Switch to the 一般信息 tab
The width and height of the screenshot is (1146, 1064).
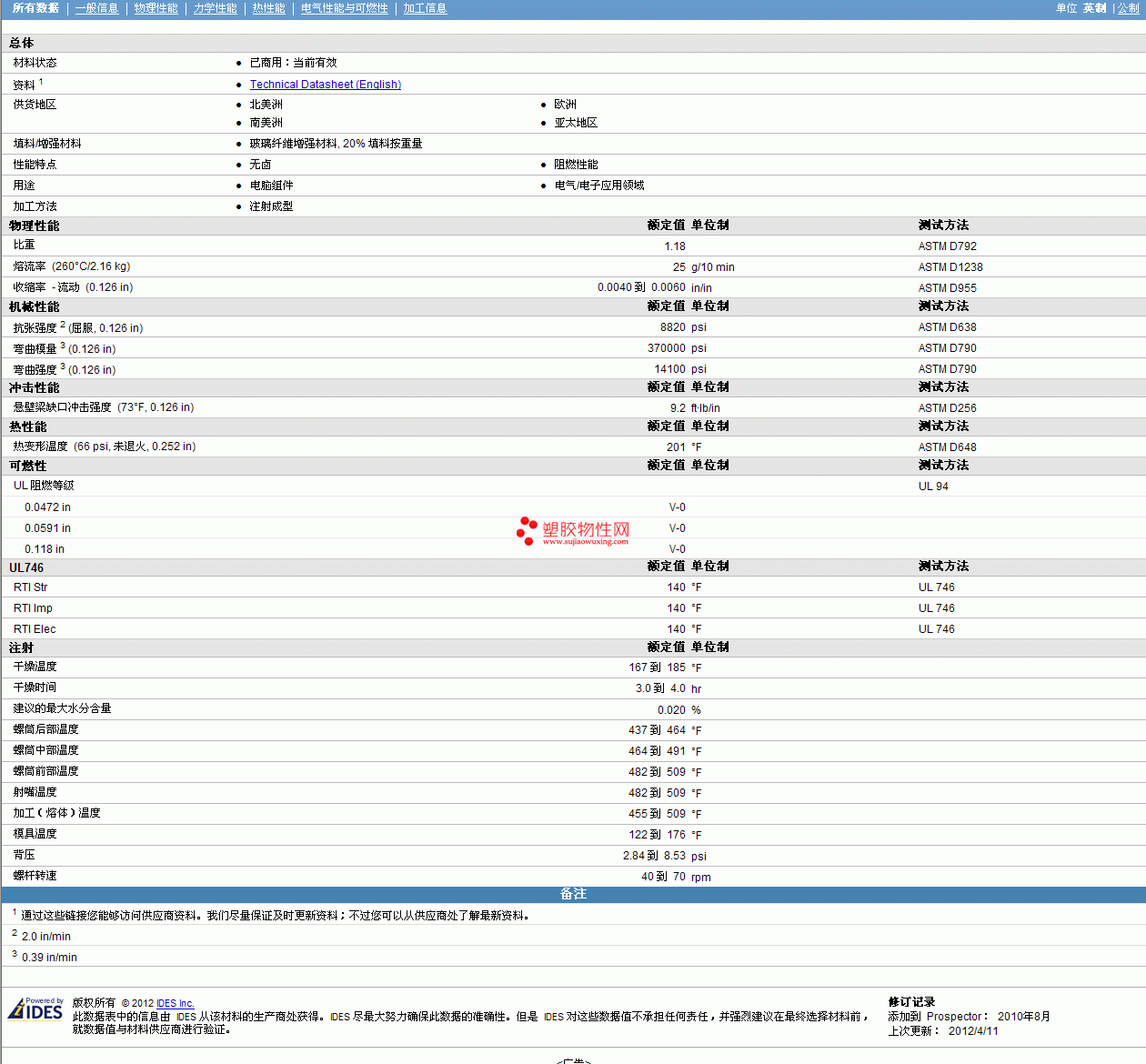(96, 8)
